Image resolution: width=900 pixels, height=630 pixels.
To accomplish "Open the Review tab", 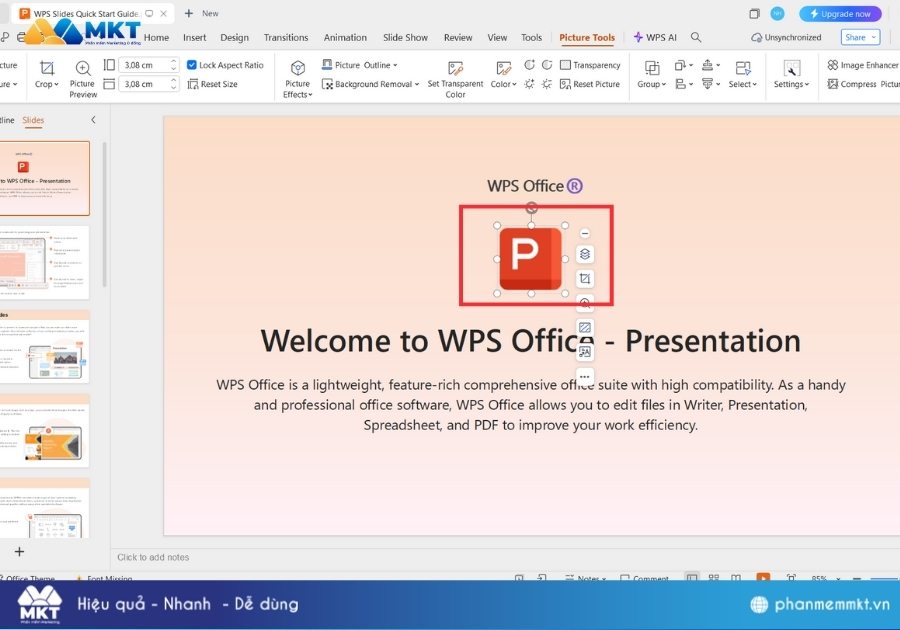I will click(x=458, y=37).
